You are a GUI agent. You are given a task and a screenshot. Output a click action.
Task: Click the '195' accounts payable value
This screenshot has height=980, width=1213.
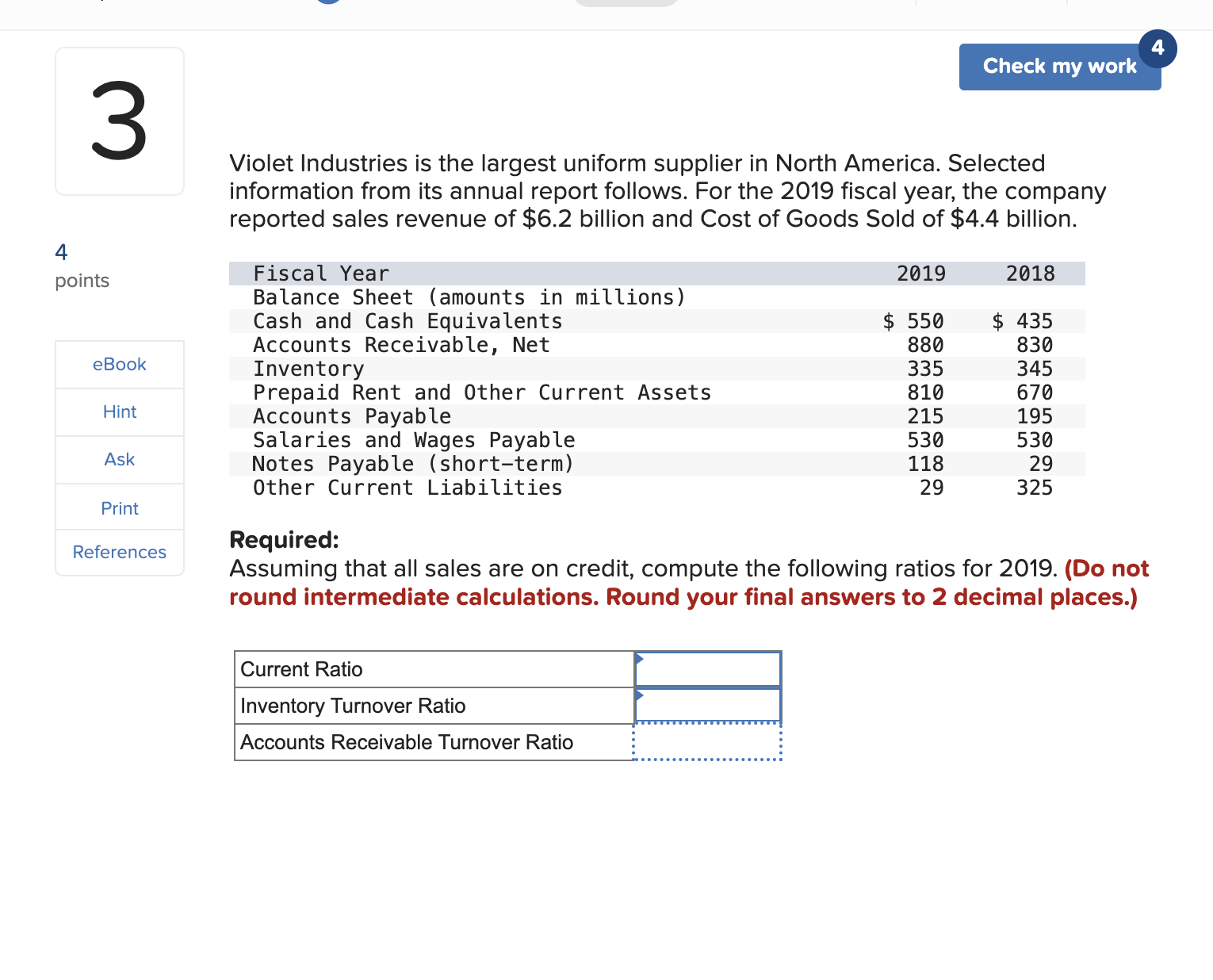pos(1035,416)
